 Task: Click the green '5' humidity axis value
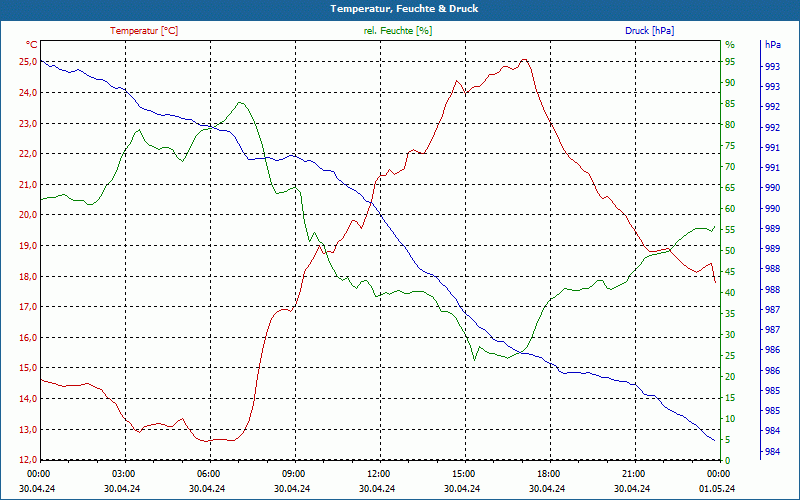point(728,439)
